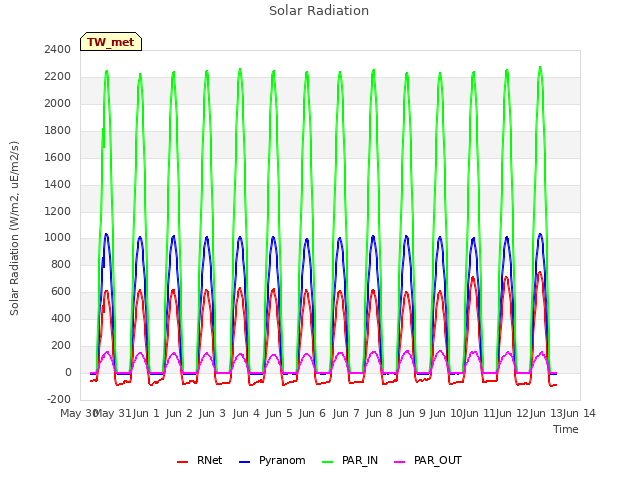Click the Jun 8 x-axis date label
Viewport: 640px width, 480px height.
click(x=379, y=413)
